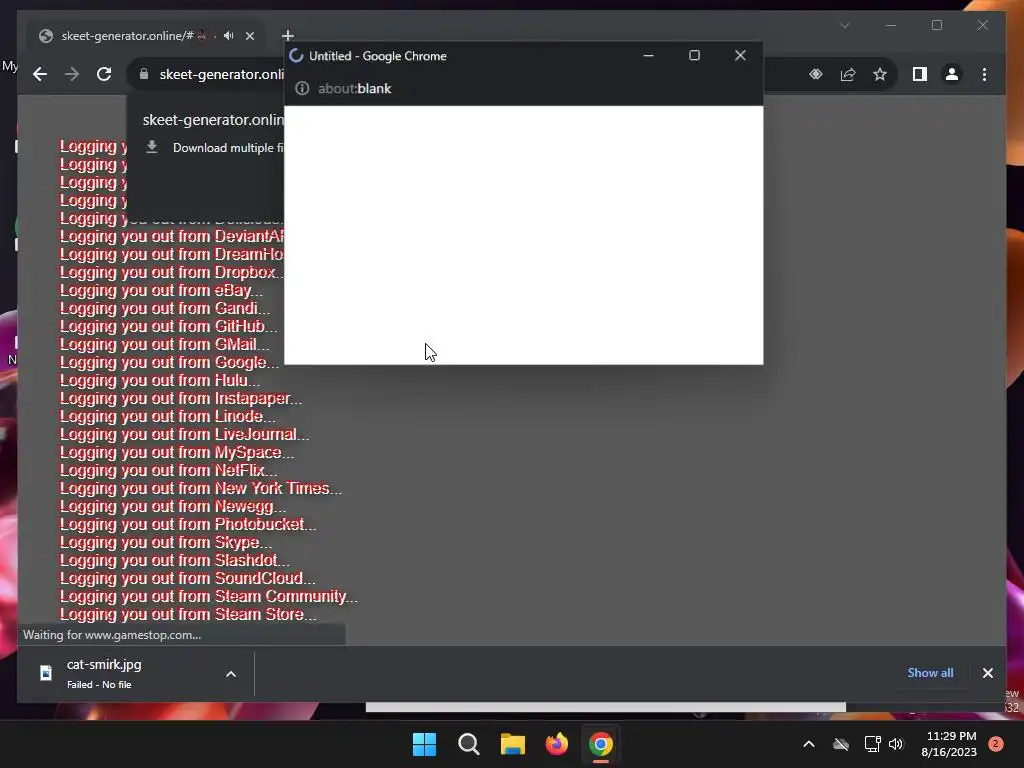
Task: Open the Windows Start menu
Action: tap(424, 744)
